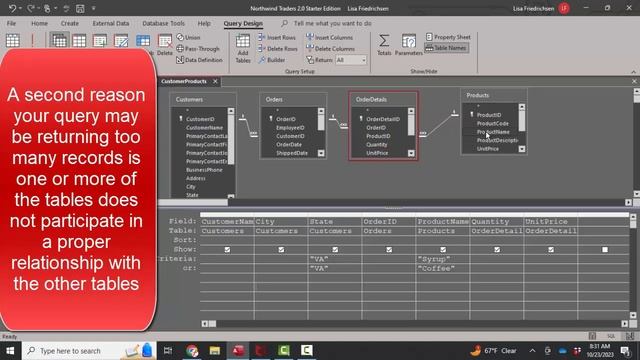Click Delete Rows in Query Setup
The width and height of the screenshot is (640, 360).
point(278,49)
